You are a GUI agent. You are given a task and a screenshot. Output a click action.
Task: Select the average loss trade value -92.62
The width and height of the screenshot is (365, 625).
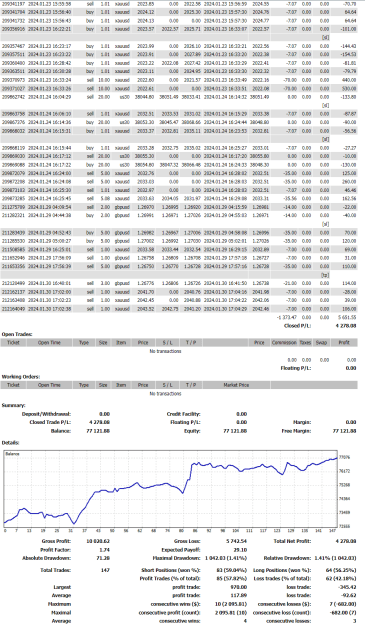click(x=348, y=596)
